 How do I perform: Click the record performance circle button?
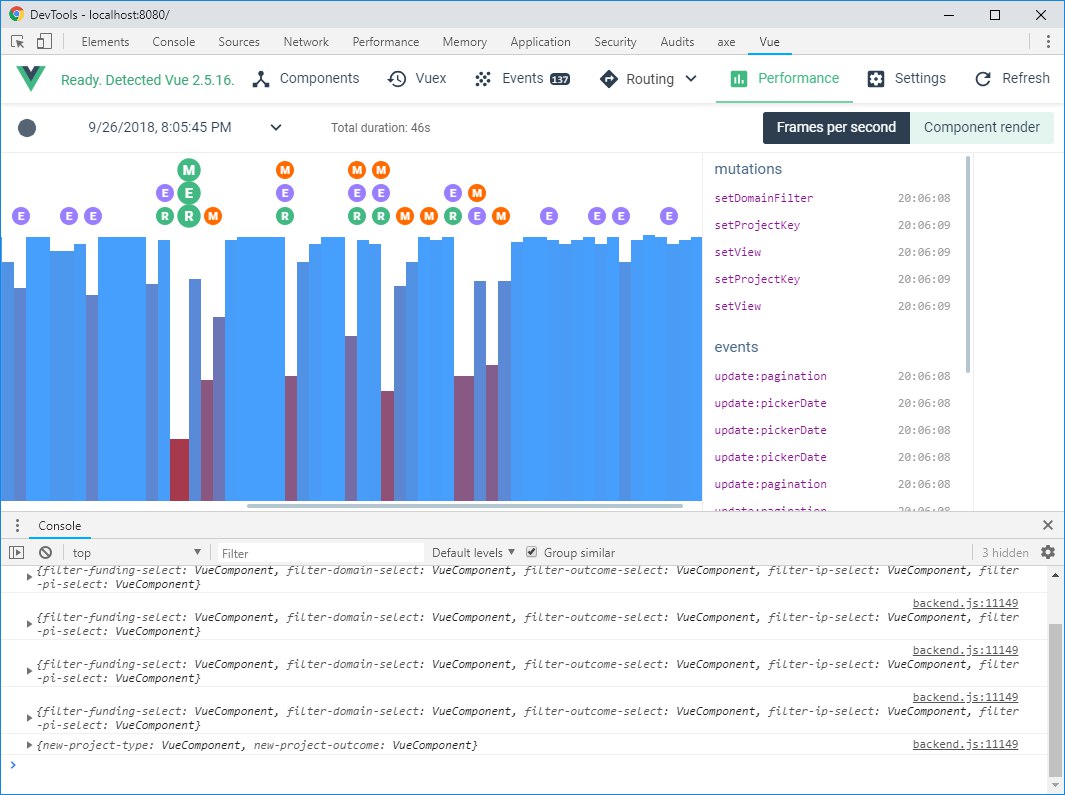(26, 128)
